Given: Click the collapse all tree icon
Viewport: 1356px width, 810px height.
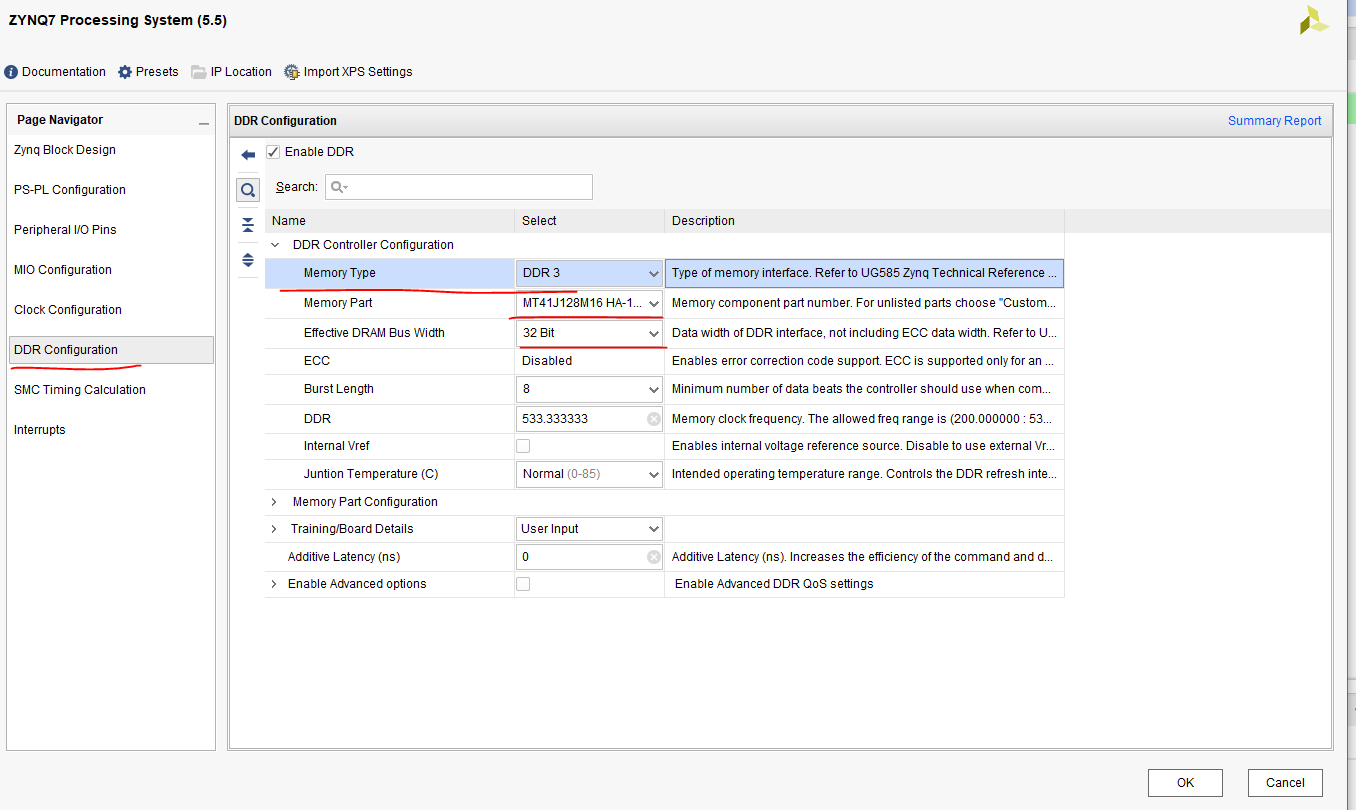Looking at the screenshot, I should [248, 225].
